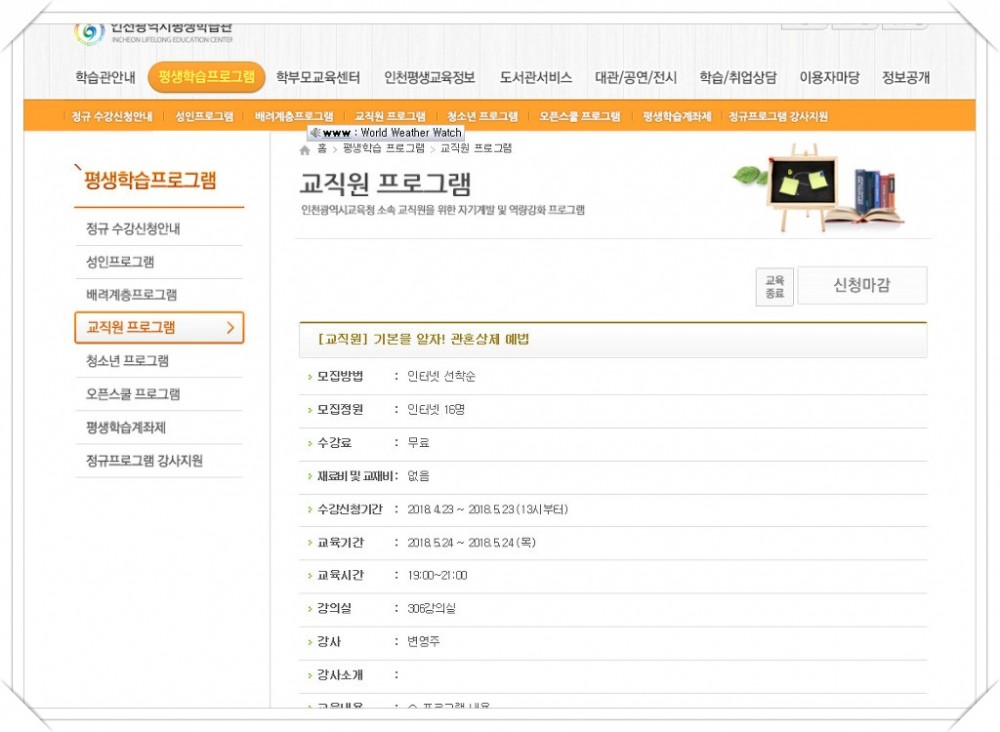Click 평생학습 프로그램 breadcrumb link

coord(384,148)
